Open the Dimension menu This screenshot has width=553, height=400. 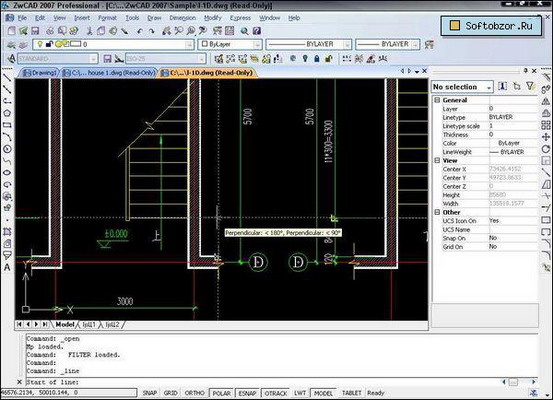click(x=182, y=18)
